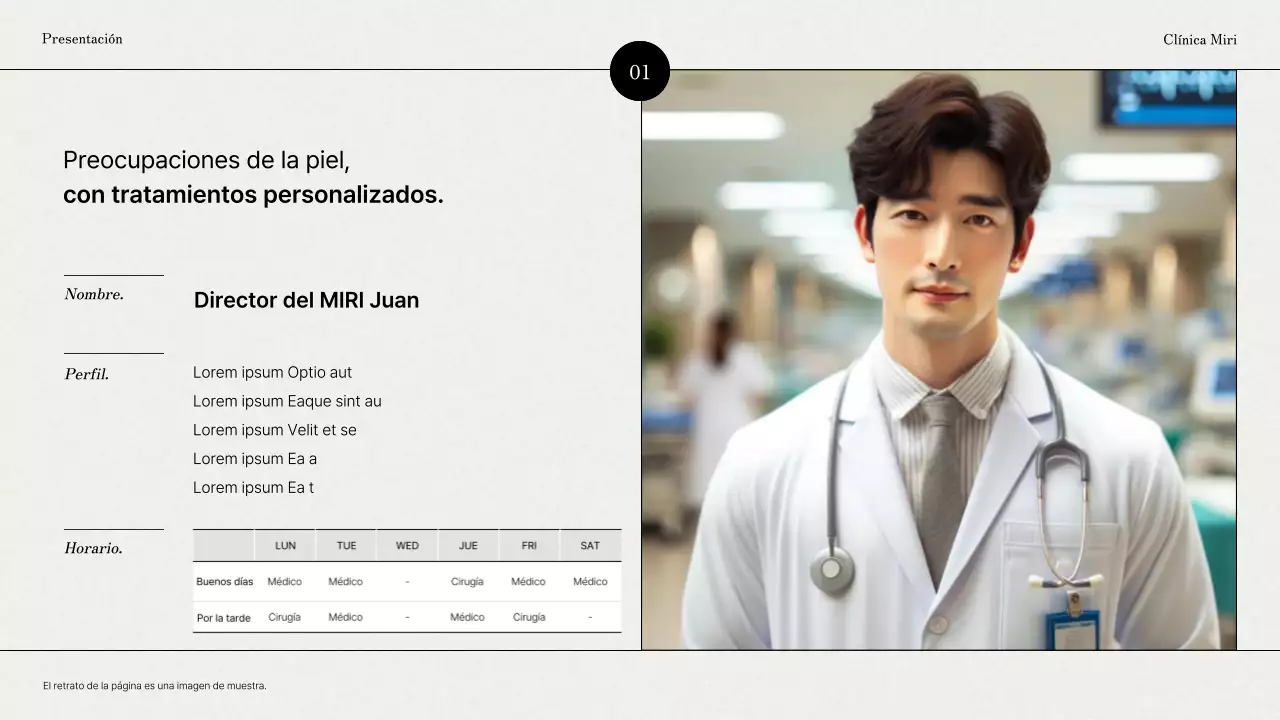Click the Presentación header label
Viewport: 1280px width, 720px height.
click(82, 39)
